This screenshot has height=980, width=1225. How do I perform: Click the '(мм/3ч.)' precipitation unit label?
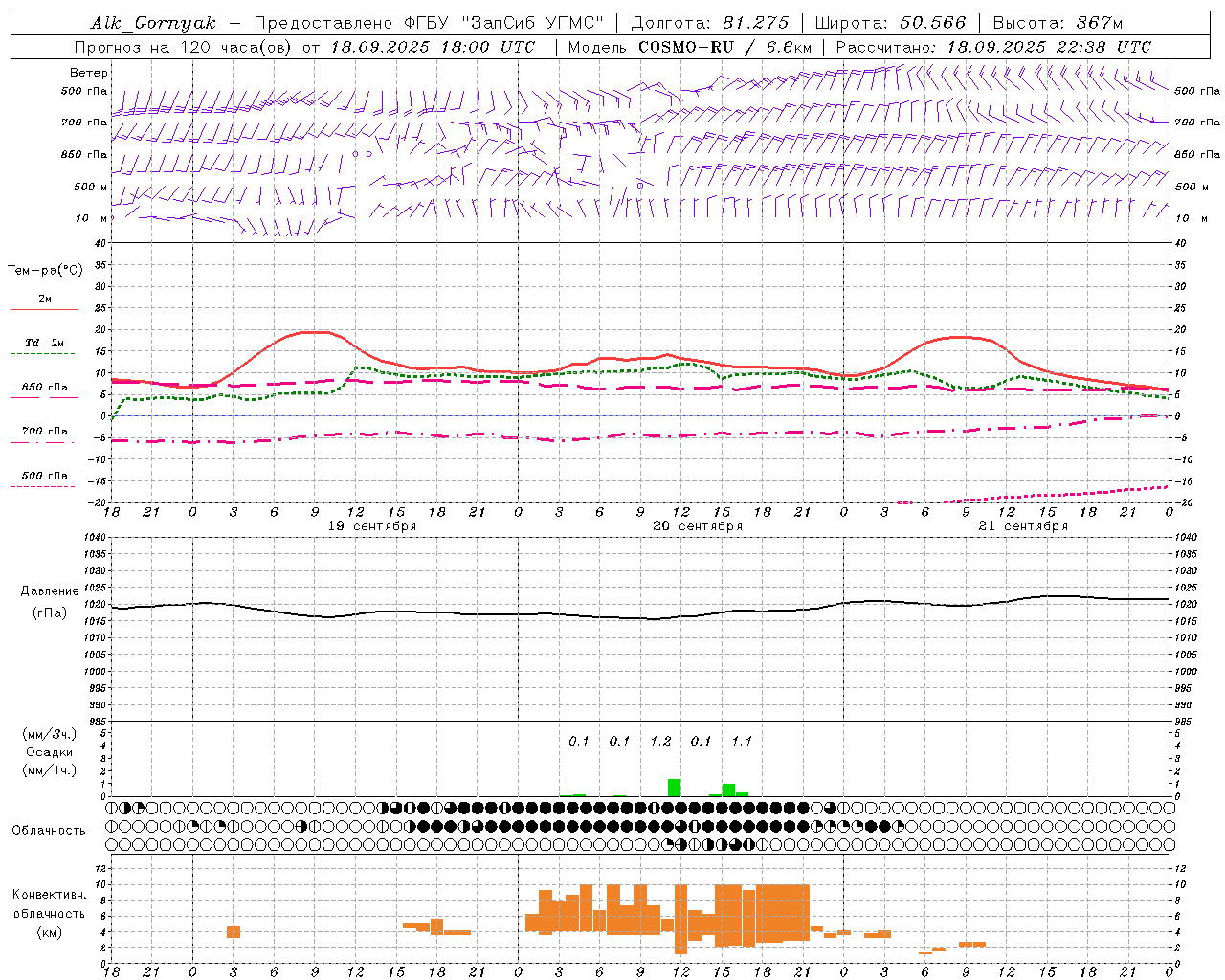coord(49,734)
